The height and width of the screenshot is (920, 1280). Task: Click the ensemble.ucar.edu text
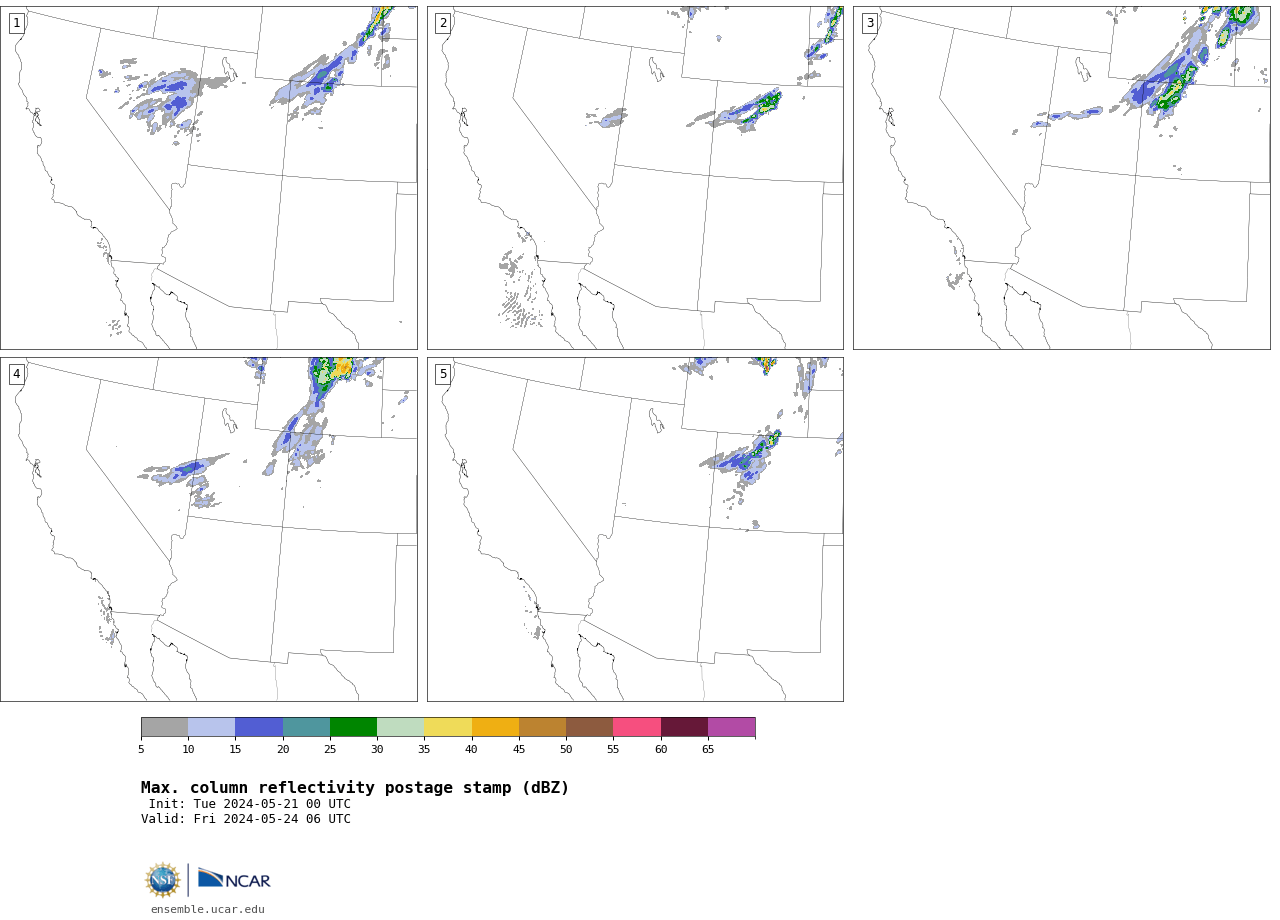[x=208, y=909]
